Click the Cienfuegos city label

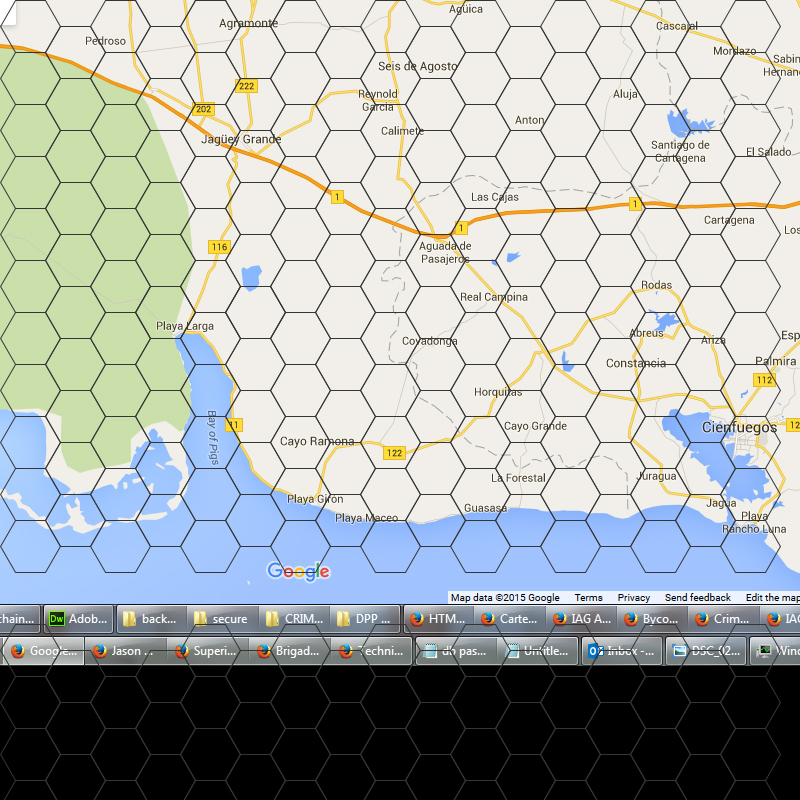(x=739, y=427)
